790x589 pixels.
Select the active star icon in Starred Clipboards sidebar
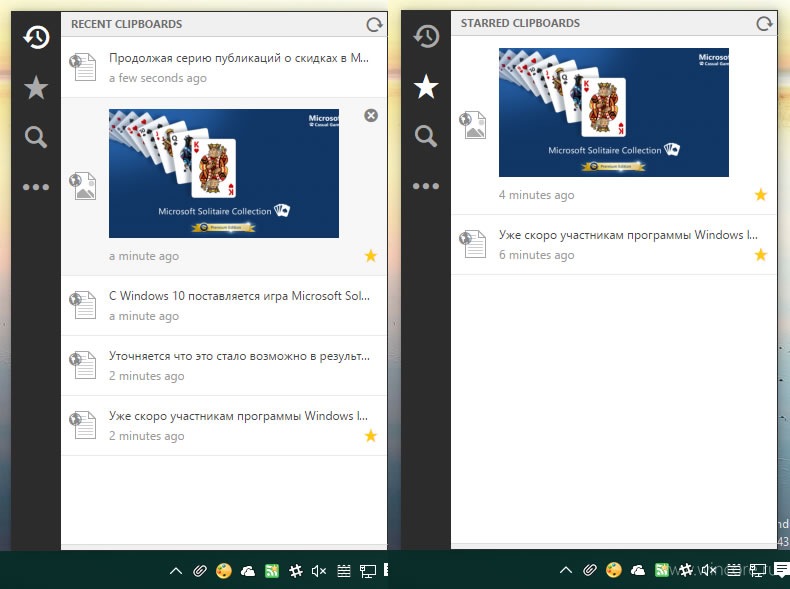click(x=426, y=86)
